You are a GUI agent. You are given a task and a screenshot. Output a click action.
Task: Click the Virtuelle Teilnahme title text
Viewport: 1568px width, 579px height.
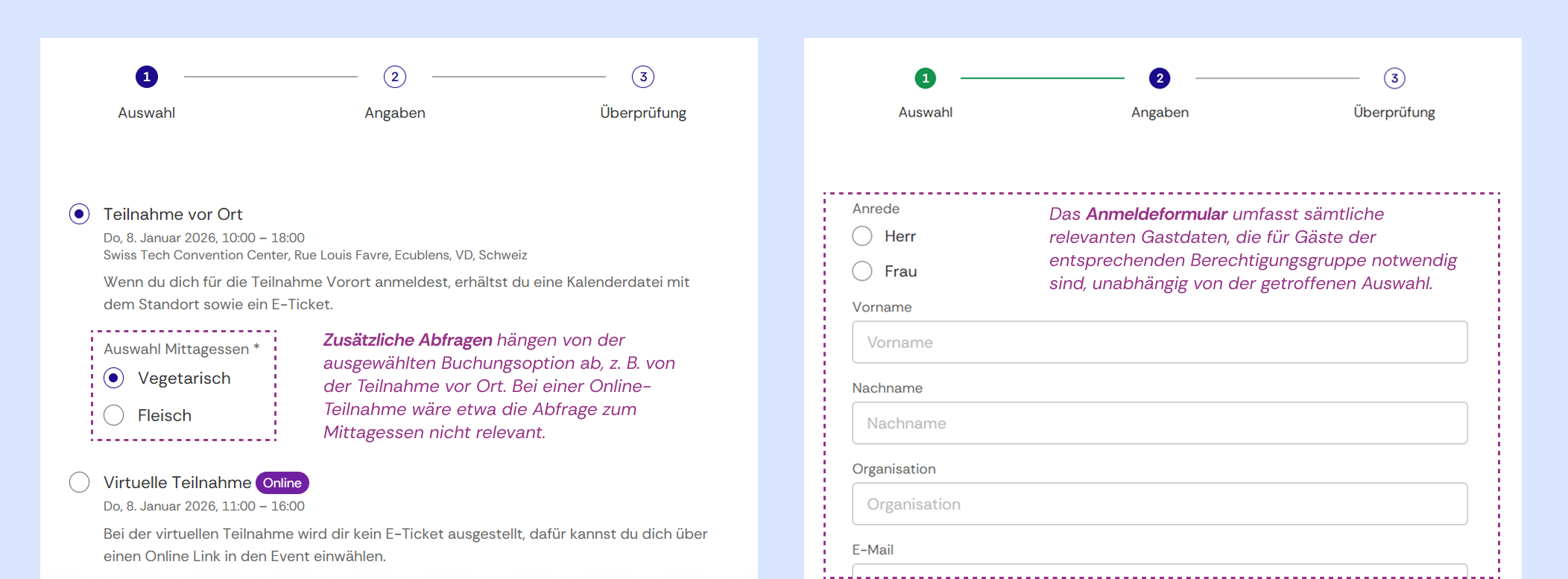pyautogui.click(x=177, y=482)
